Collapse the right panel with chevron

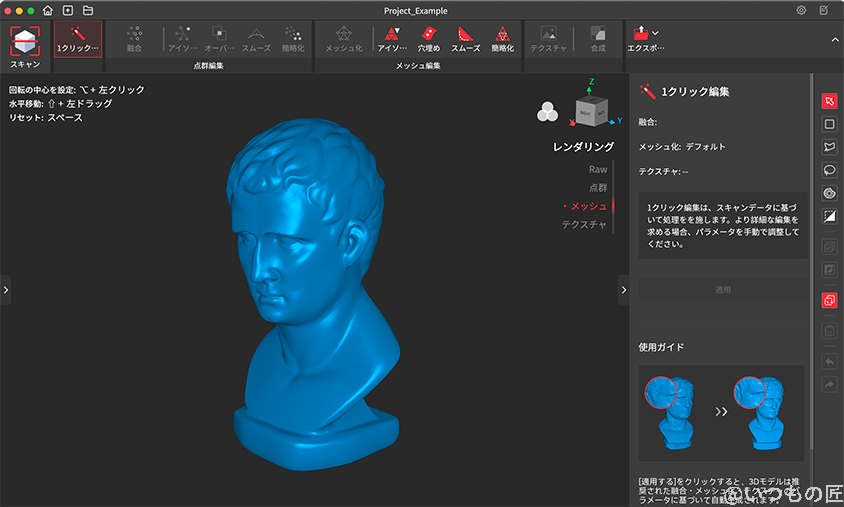point(624,290)
